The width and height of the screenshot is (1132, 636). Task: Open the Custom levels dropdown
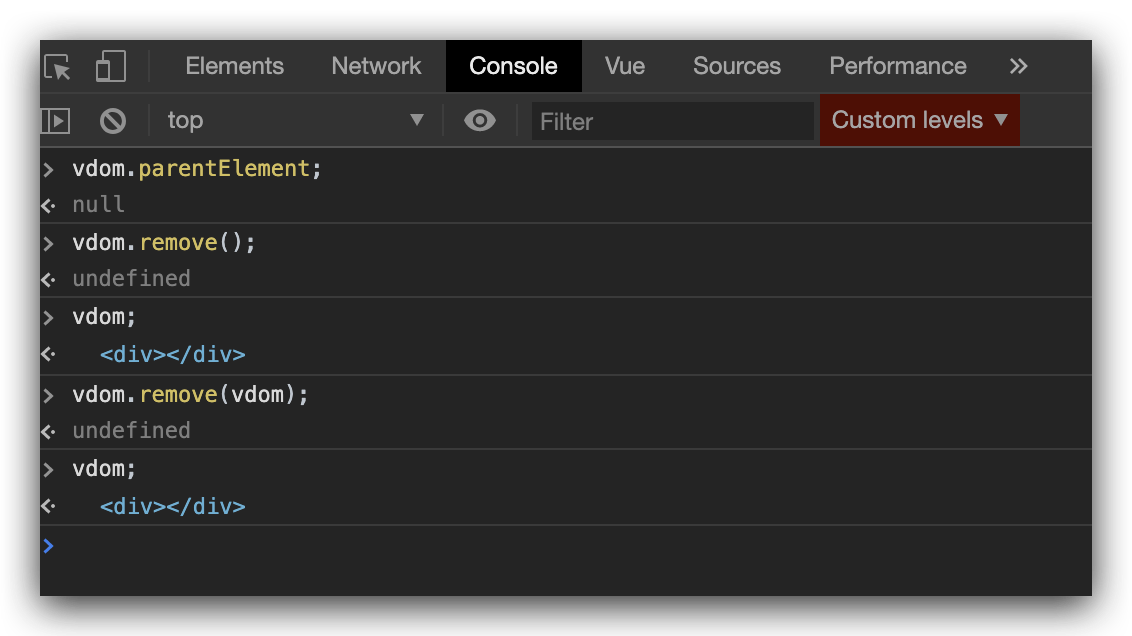[919, 121]
